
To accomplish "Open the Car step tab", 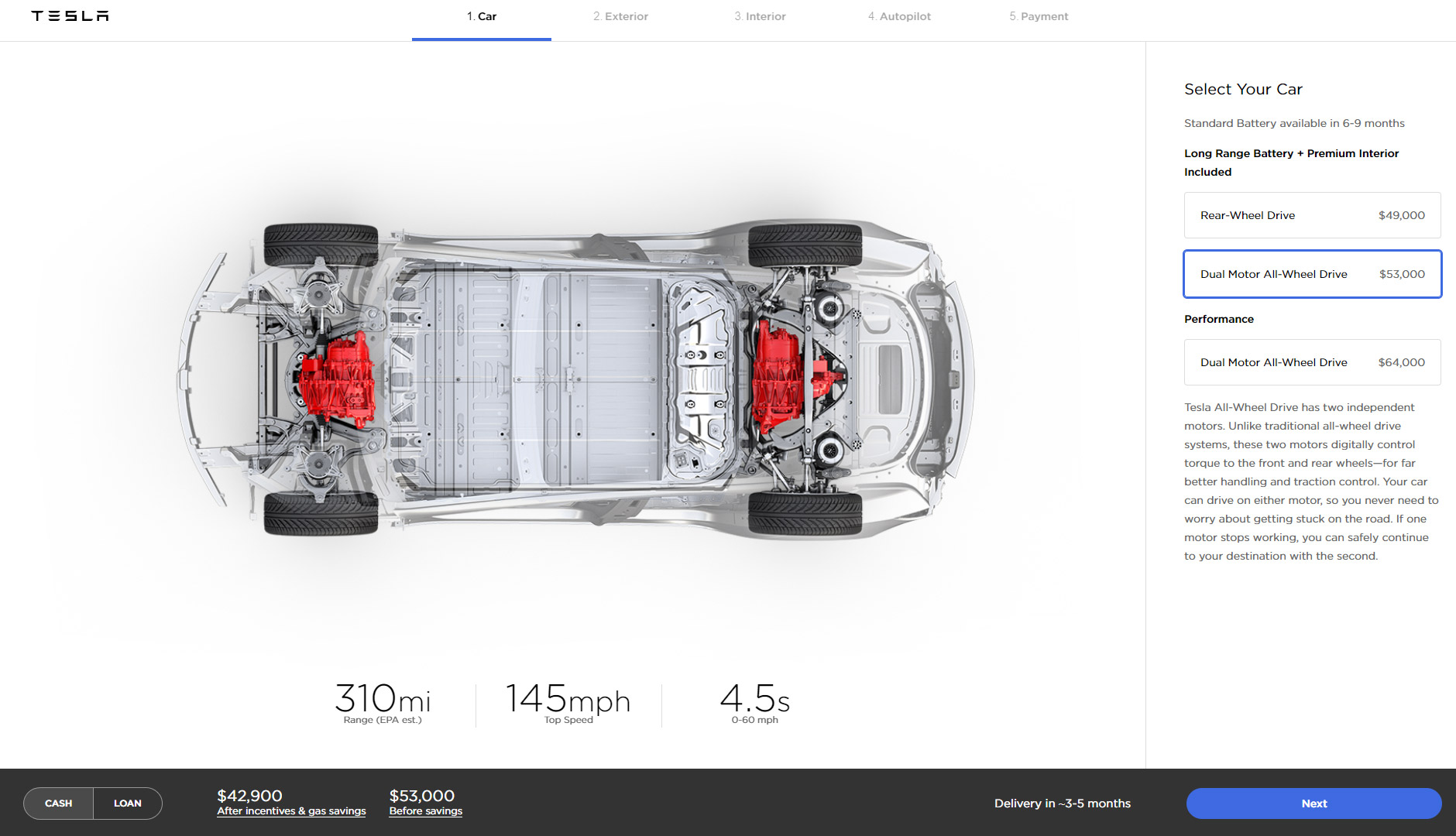I will [x=481, y=16].
